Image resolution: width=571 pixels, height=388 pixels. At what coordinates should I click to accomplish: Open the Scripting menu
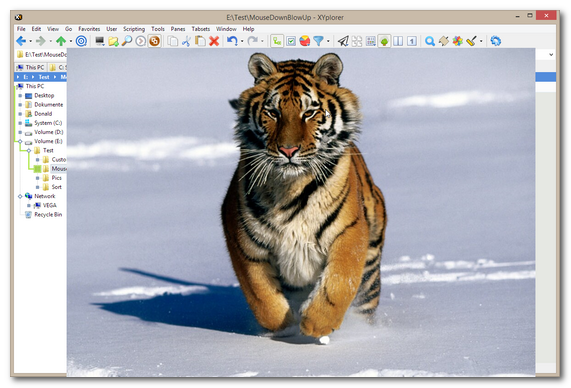(134, 29)
